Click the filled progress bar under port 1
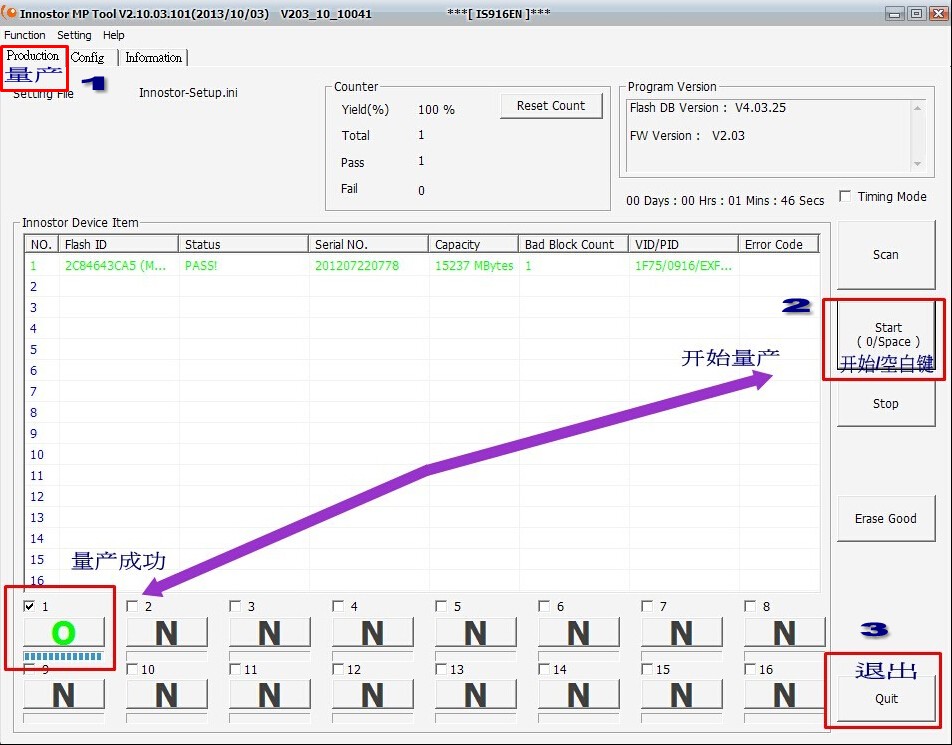The image size is (952, 745). tap(63, 656)
